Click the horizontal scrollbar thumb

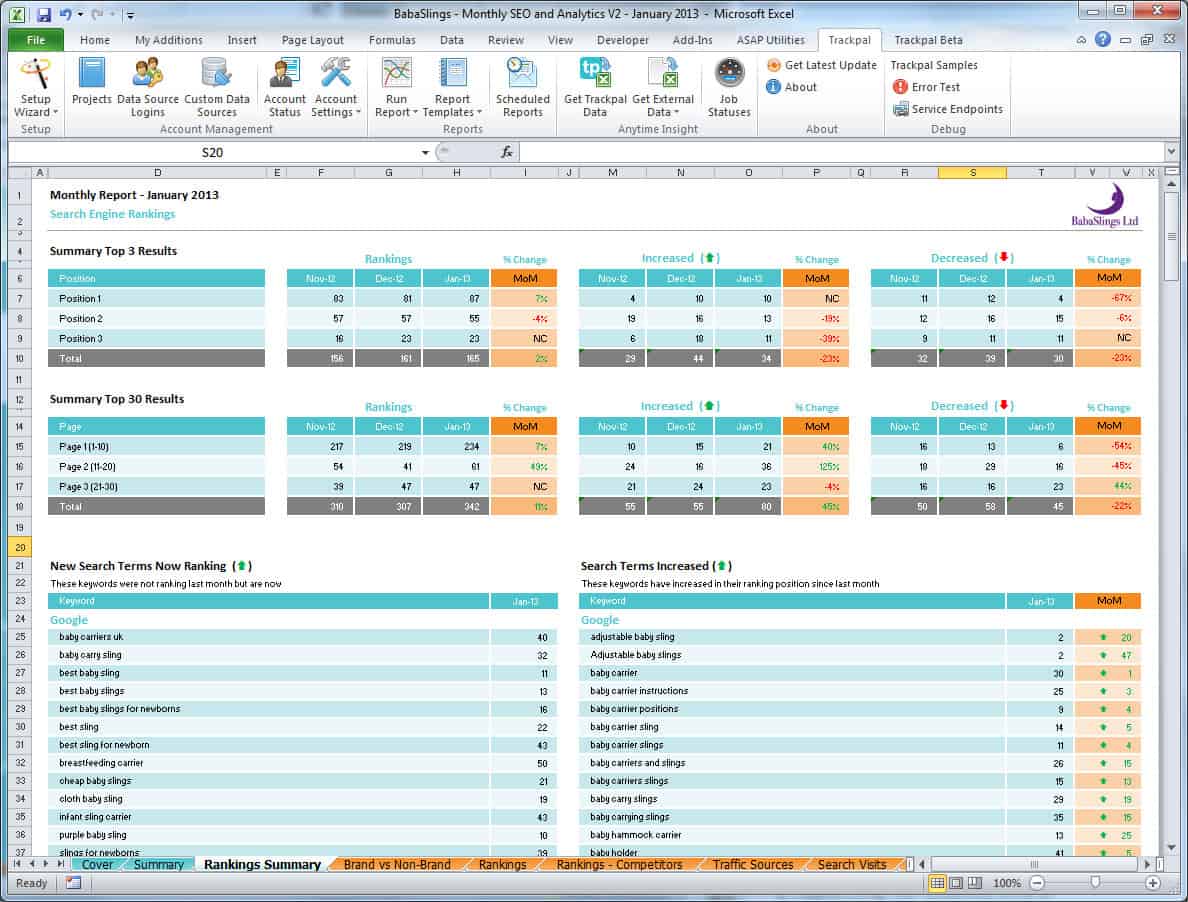(x=1034, y=864)
